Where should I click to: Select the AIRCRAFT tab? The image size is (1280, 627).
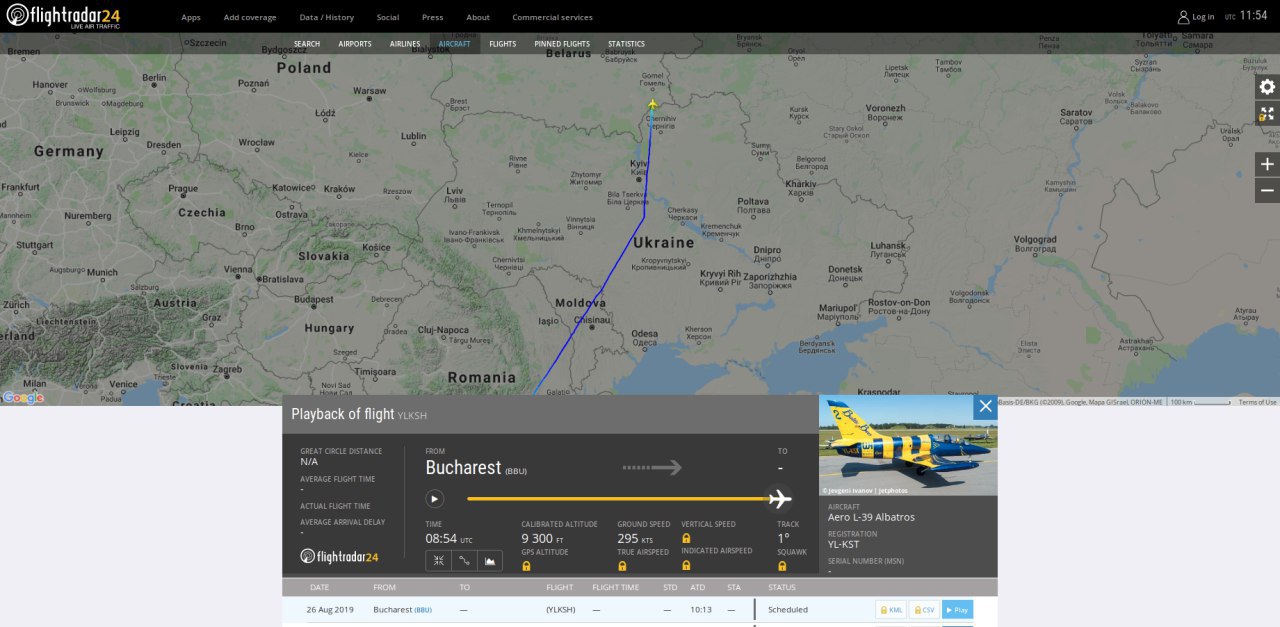pyautogui.click(x=454, y=44)
